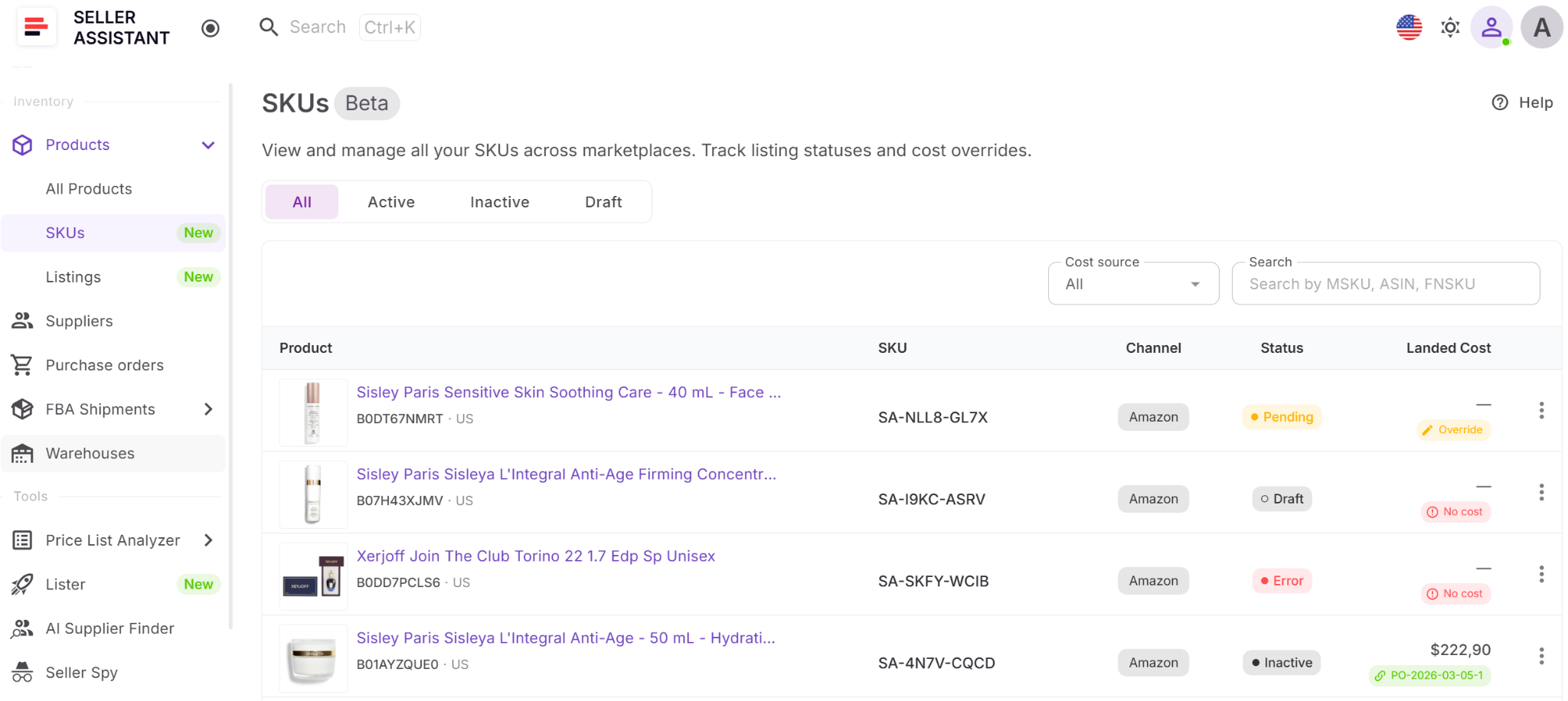Select SKUs in the sidebar
This screenshot has width=1568, height=701.
point(113,233)
